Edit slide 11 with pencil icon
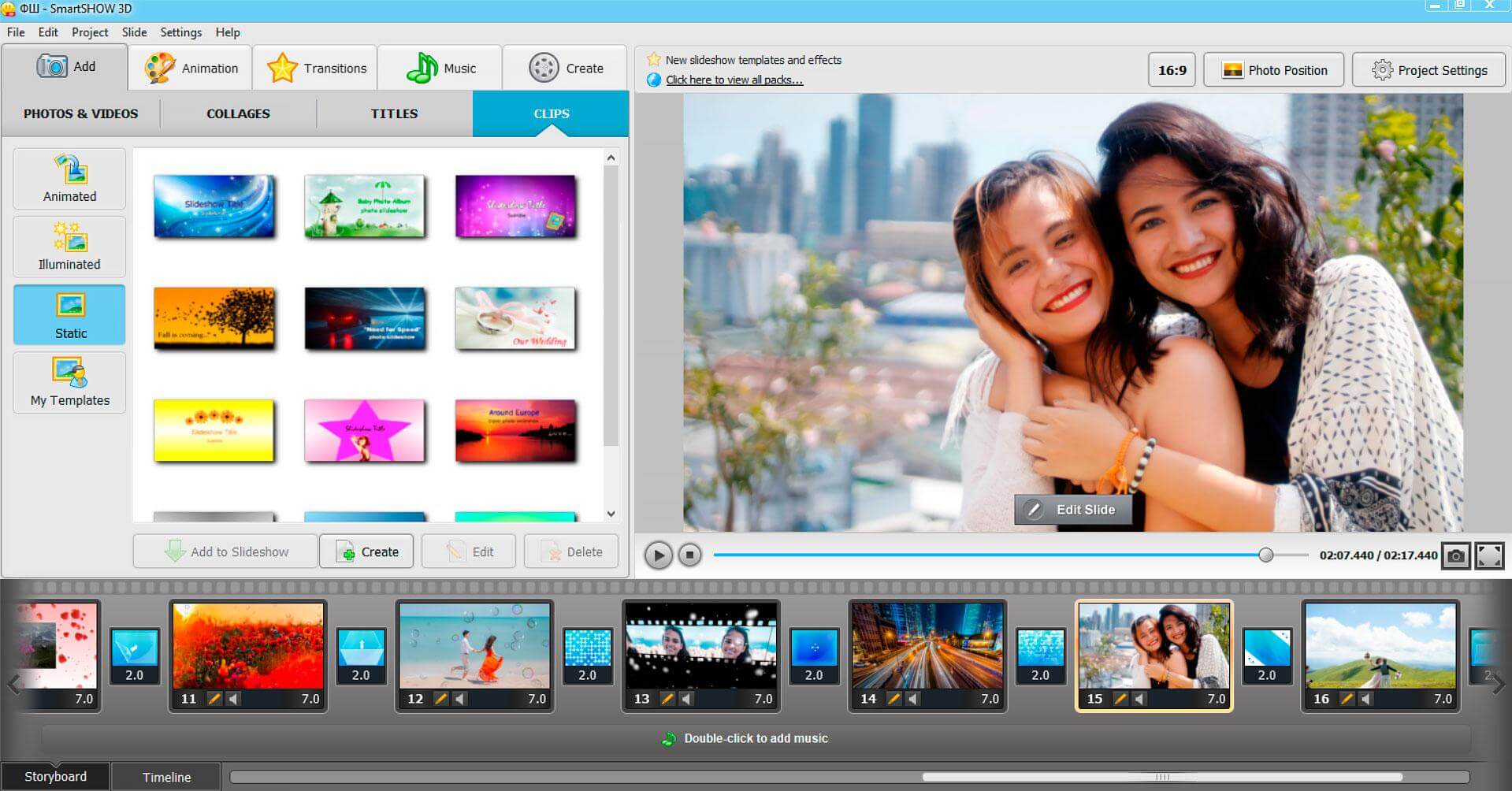 click(x=214, y=699)
